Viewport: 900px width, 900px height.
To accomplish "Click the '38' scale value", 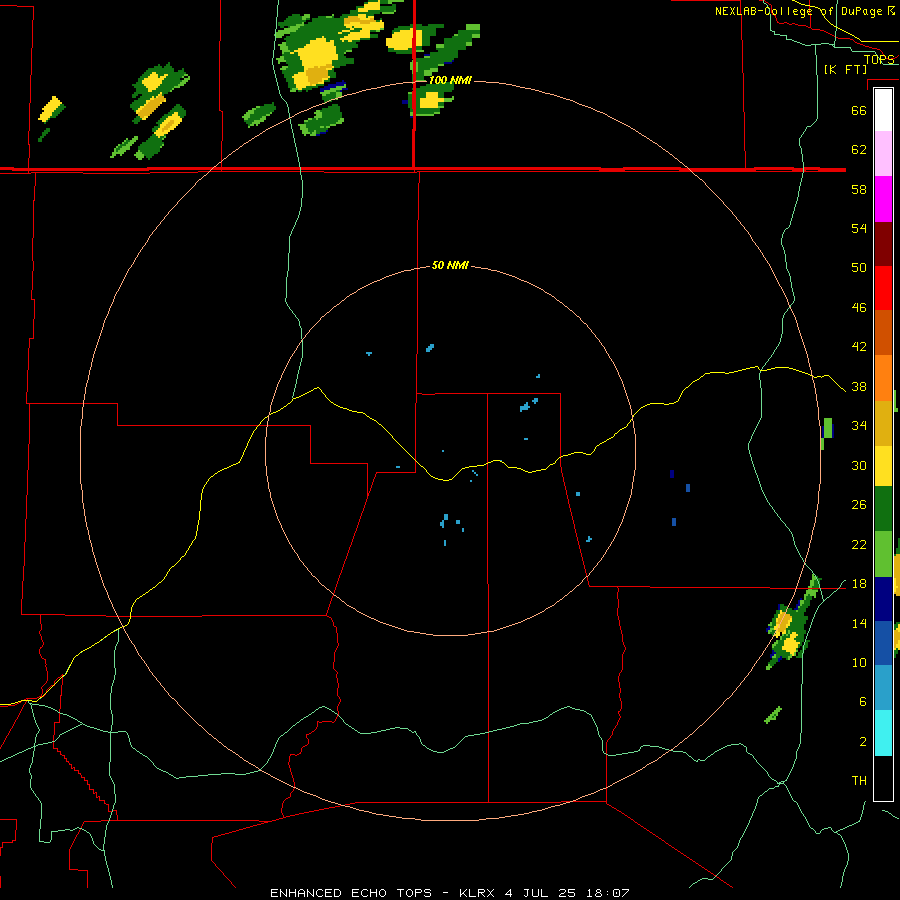I will 859,386.
